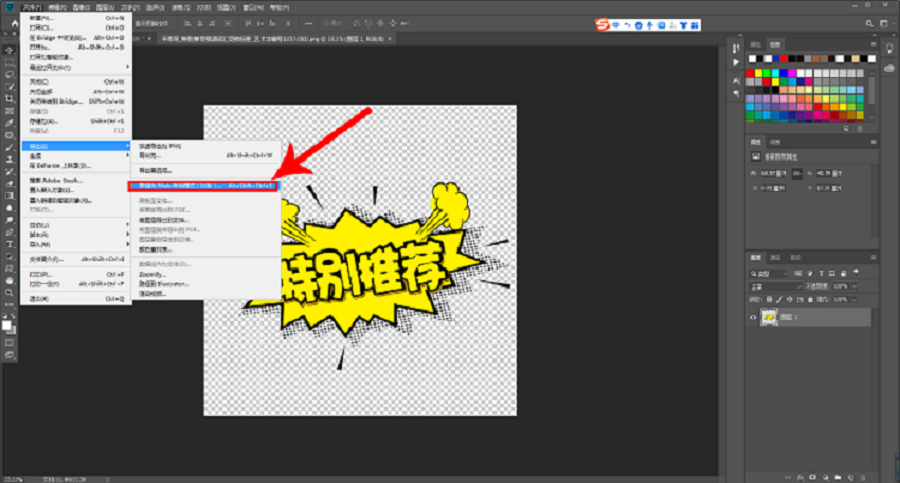The width and height of the screenshot is (900, 483).
Task: Select the Zoom magnifier tool
Action: coord(9,292)
